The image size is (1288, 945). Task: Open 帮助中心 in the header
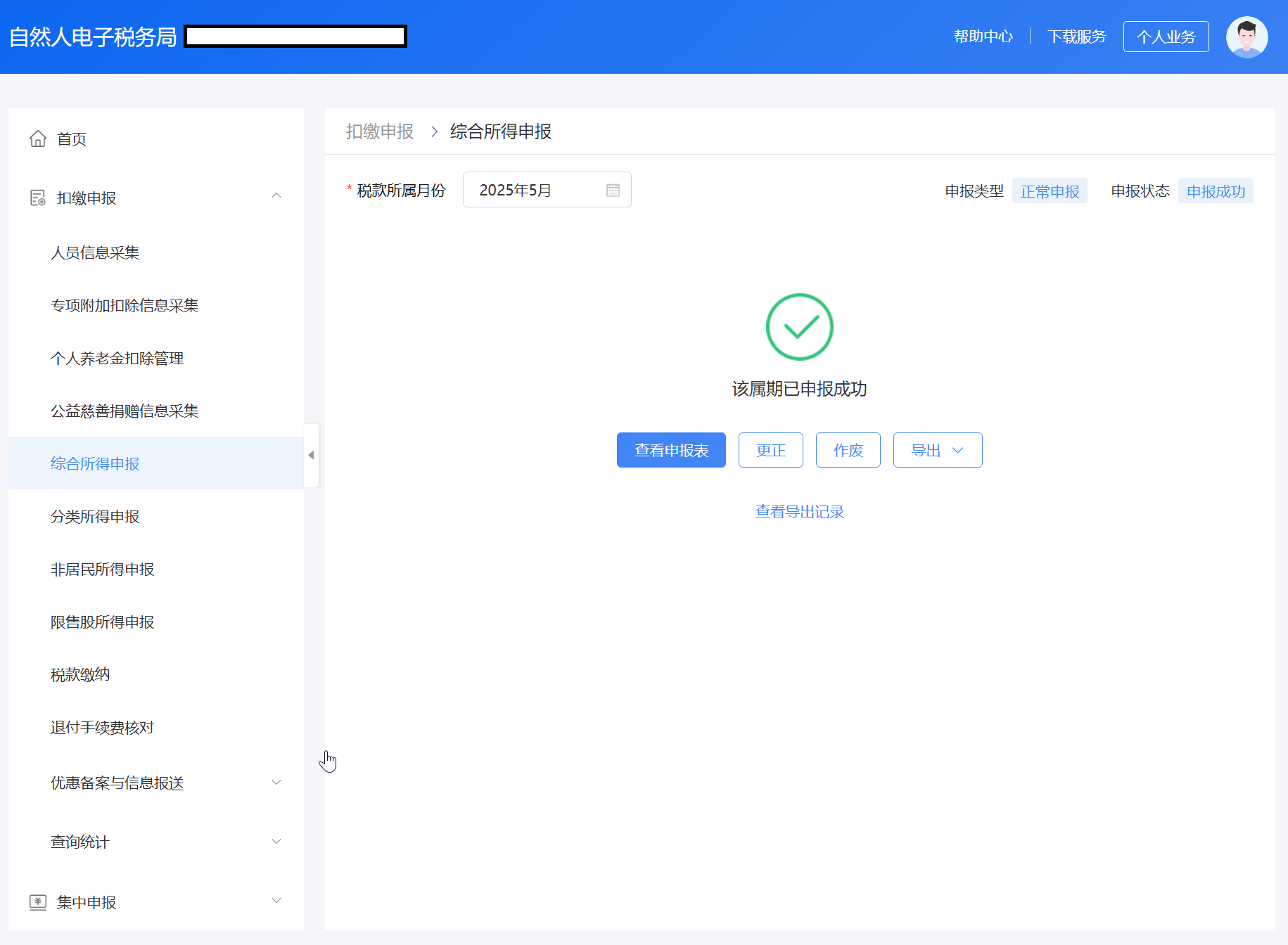click(983, 37)
